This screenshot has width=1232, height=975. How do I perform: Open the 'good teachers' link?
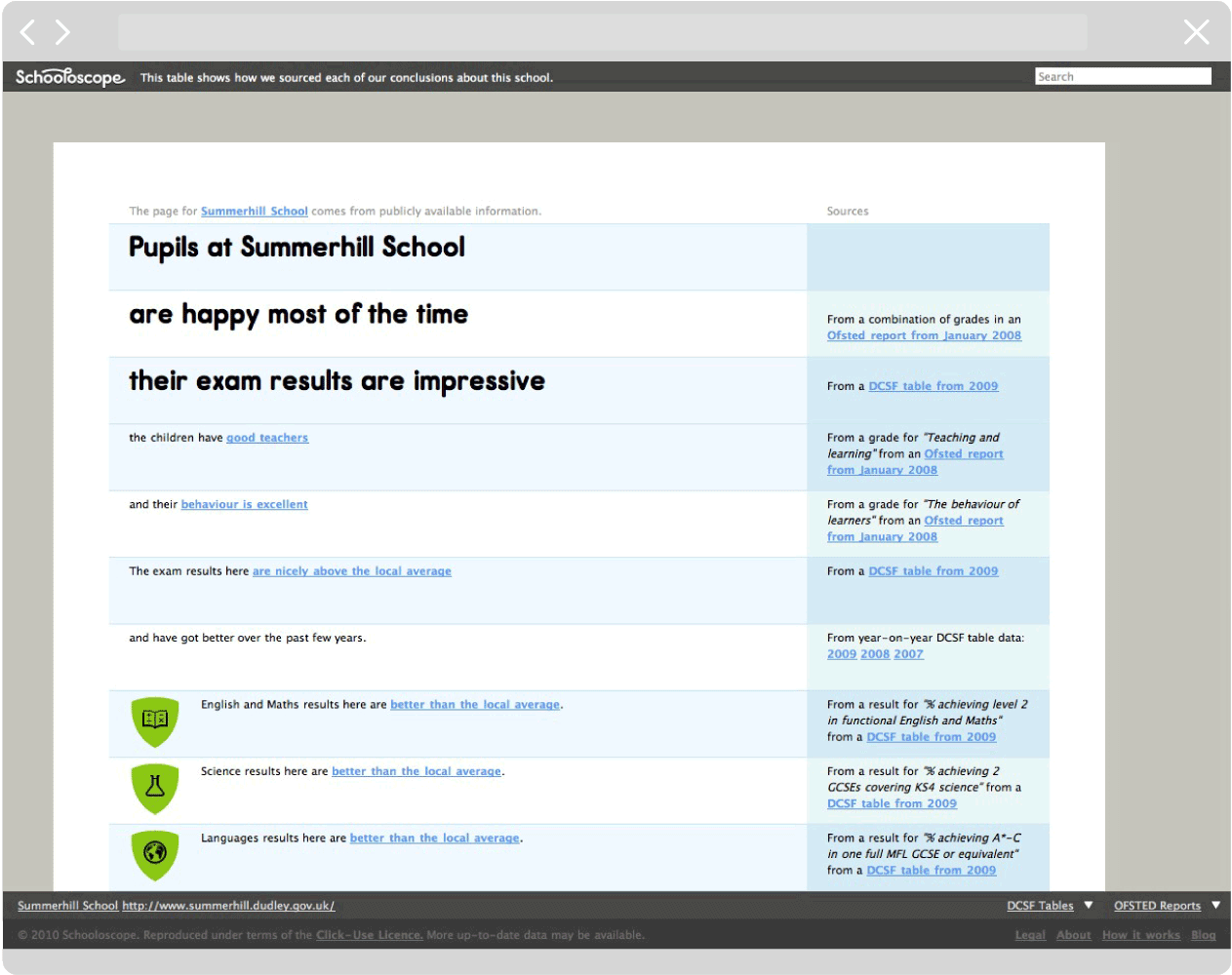267,438
